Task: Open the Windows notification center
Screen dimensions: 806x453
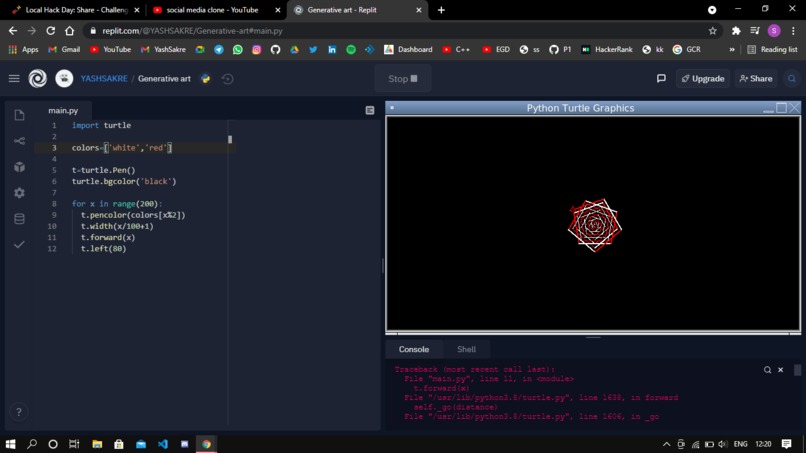Action: [x=786, y=444]
